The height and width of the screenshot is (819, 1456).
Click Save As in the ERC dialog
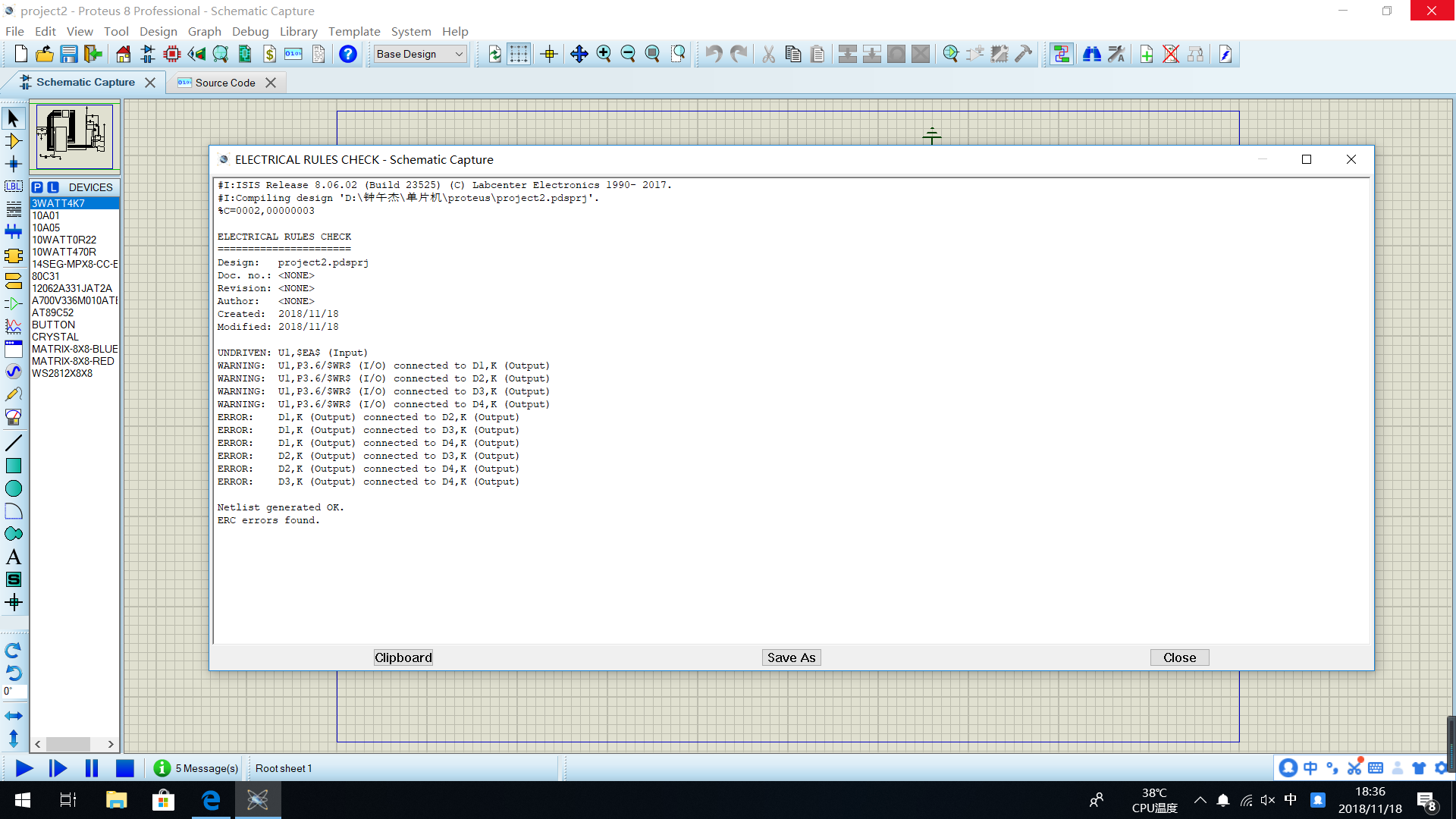(791, 657)
